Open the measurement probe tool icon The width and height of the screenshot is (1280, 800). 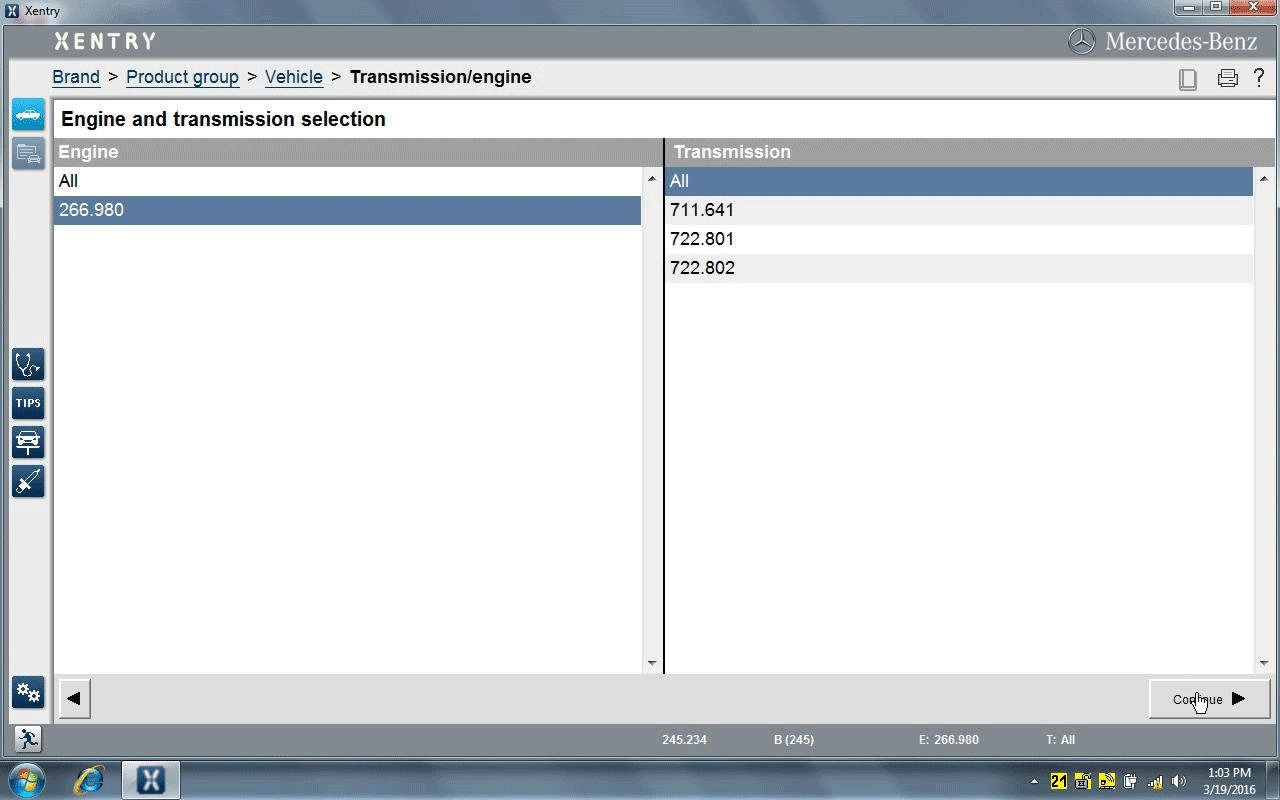28,481
